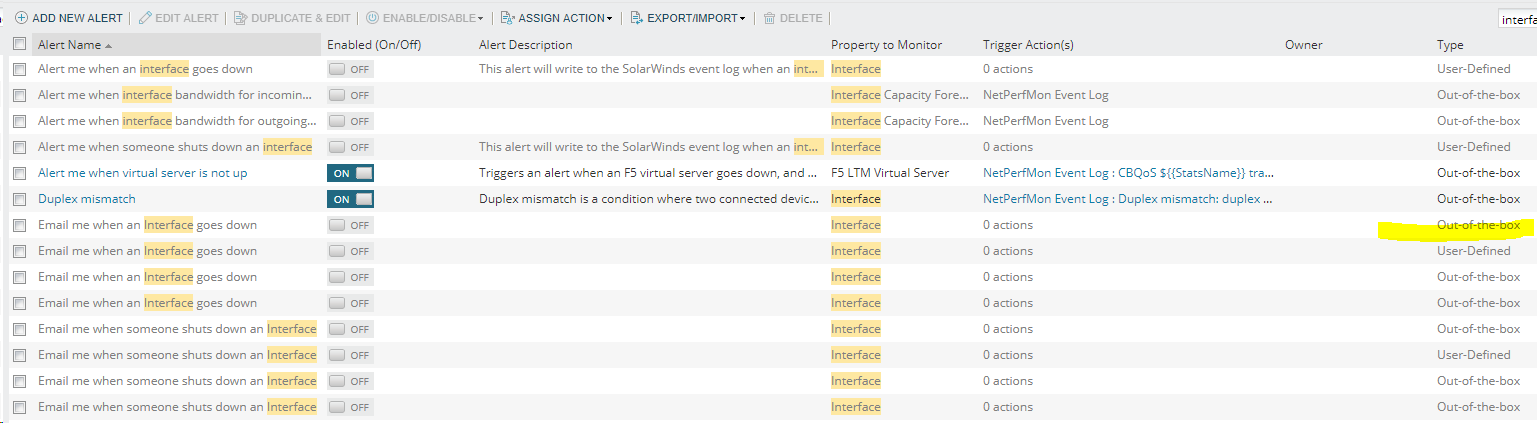Turn on the 'Alert me when an interface goes down' switch
Viewport: 1537px width, 423px height.
point(350,69)
